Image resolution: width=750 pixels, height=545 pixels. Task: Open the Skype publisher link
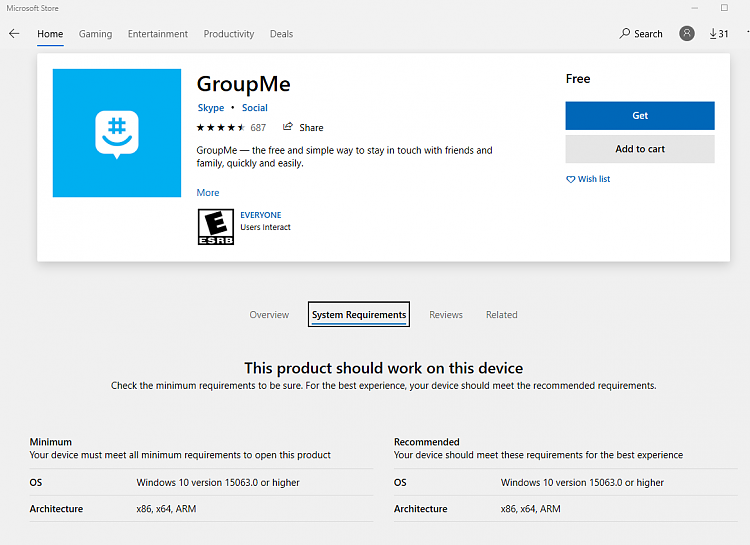pos(211,108)
